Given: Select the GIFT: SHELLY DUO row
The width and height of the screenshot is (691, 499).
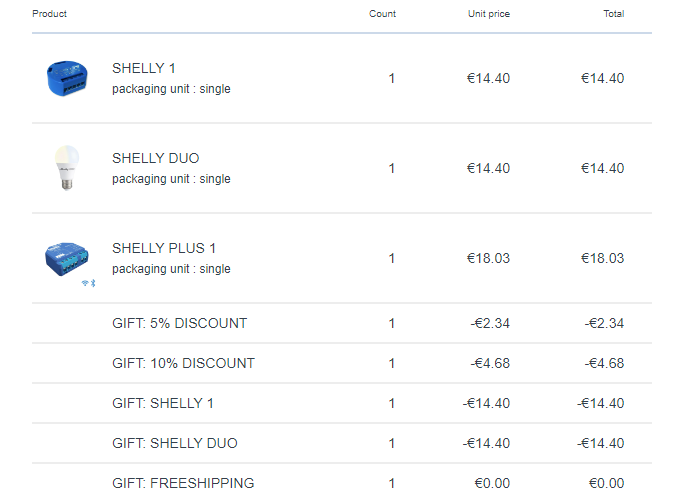Looking at the screenshot, I should pyautogui.click(x=342, y=443).
